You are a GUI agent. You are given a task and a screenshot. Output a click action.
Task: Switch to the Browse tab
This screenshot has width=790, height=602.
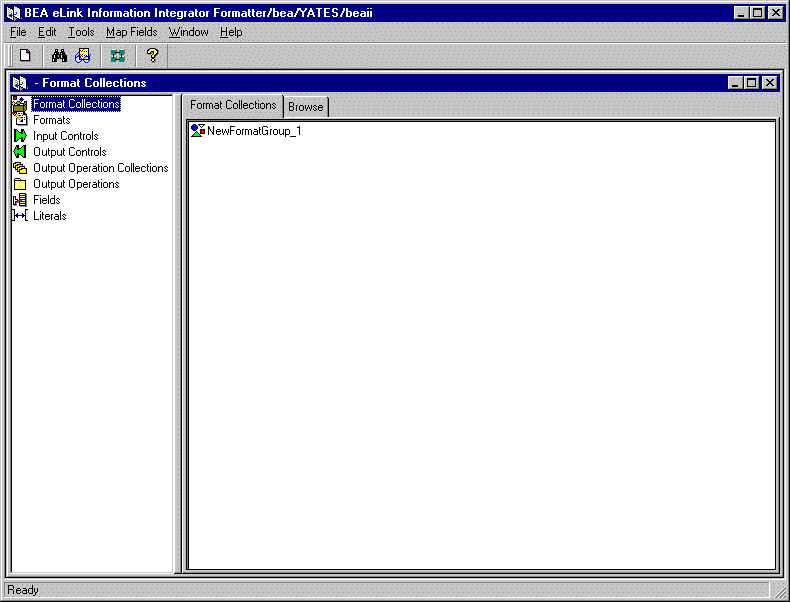(306, 107)
